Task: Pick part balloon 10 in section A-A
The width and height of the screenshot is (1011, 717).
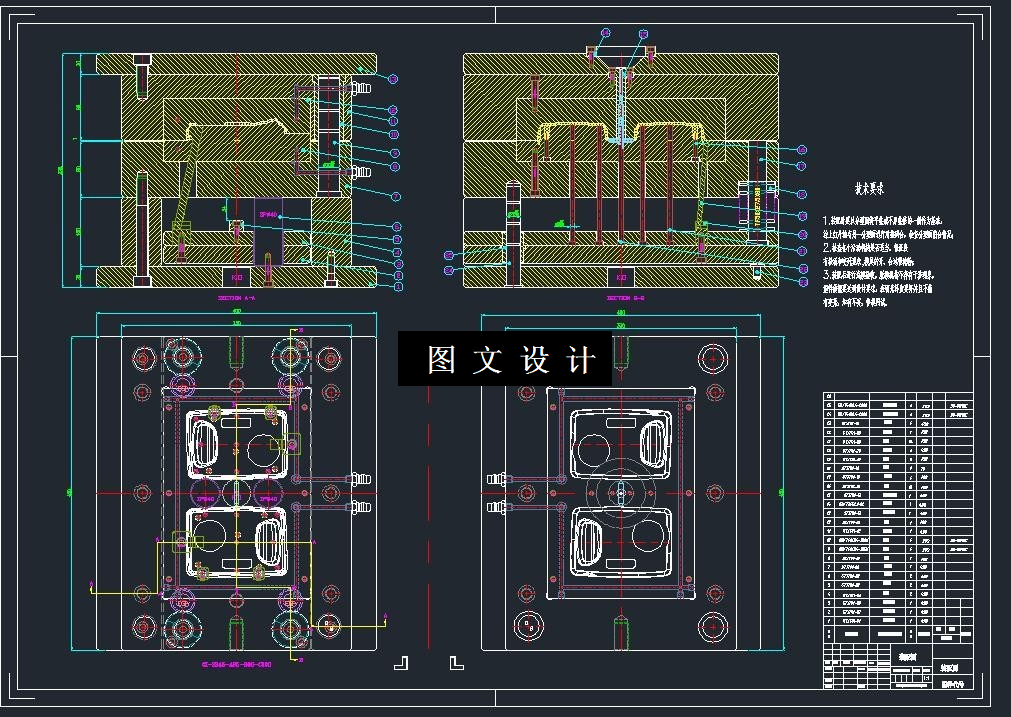Action: point(394,135)
